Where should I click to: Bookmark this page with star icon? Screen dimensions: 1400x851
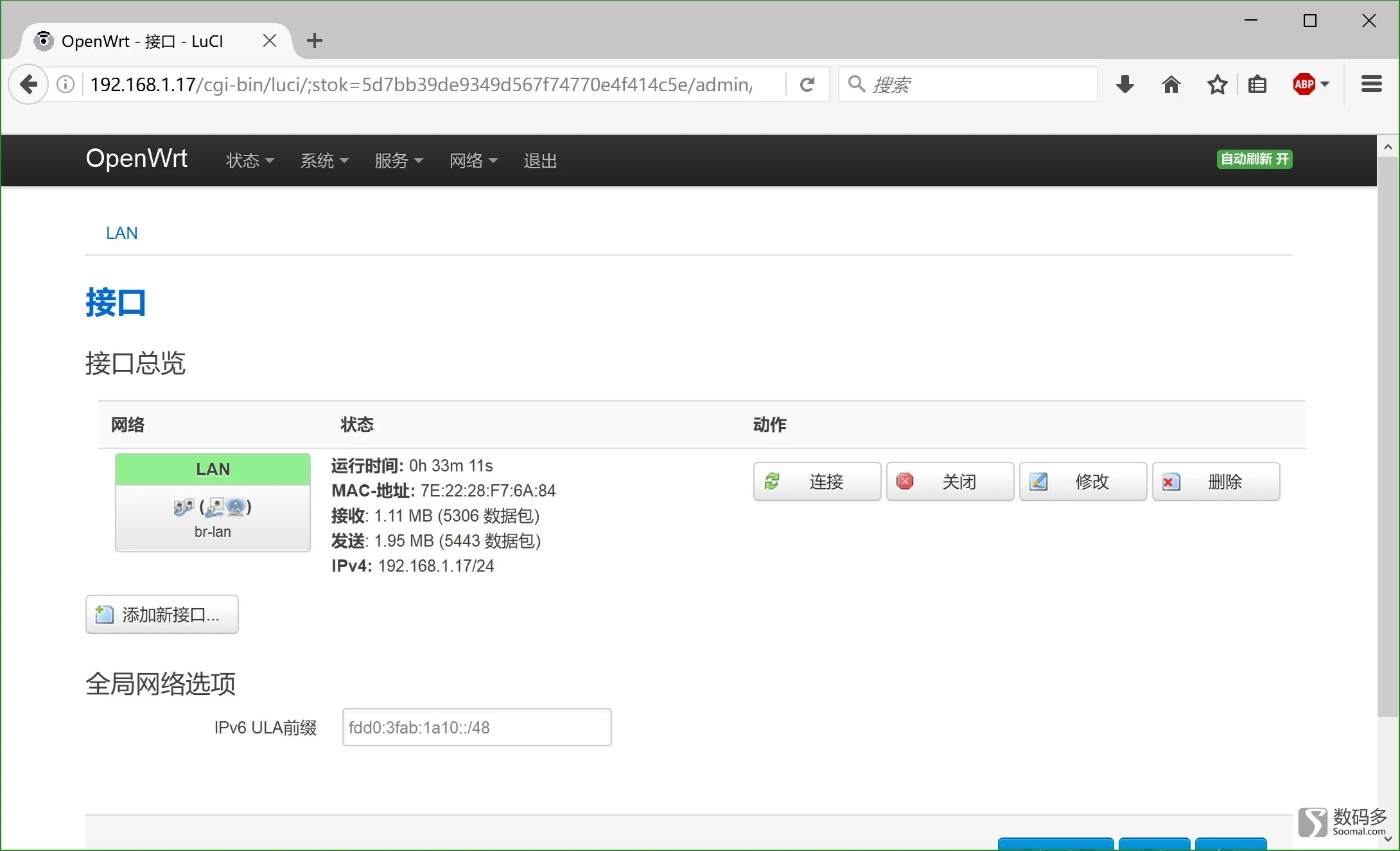pos(1217,84)
